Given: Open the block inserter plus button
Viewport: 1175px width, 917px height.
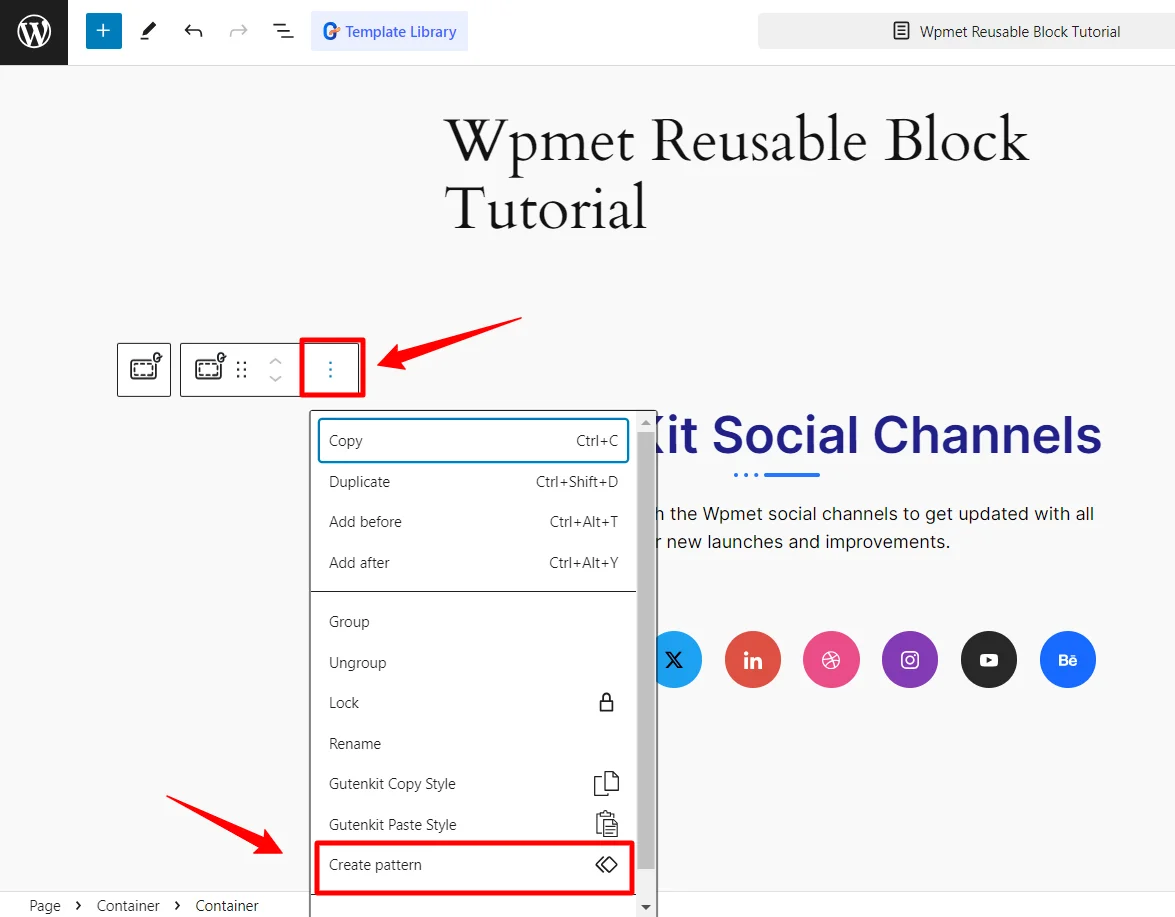Looking at the screenshot, I should pyautogui.click(x=103, y=31).
